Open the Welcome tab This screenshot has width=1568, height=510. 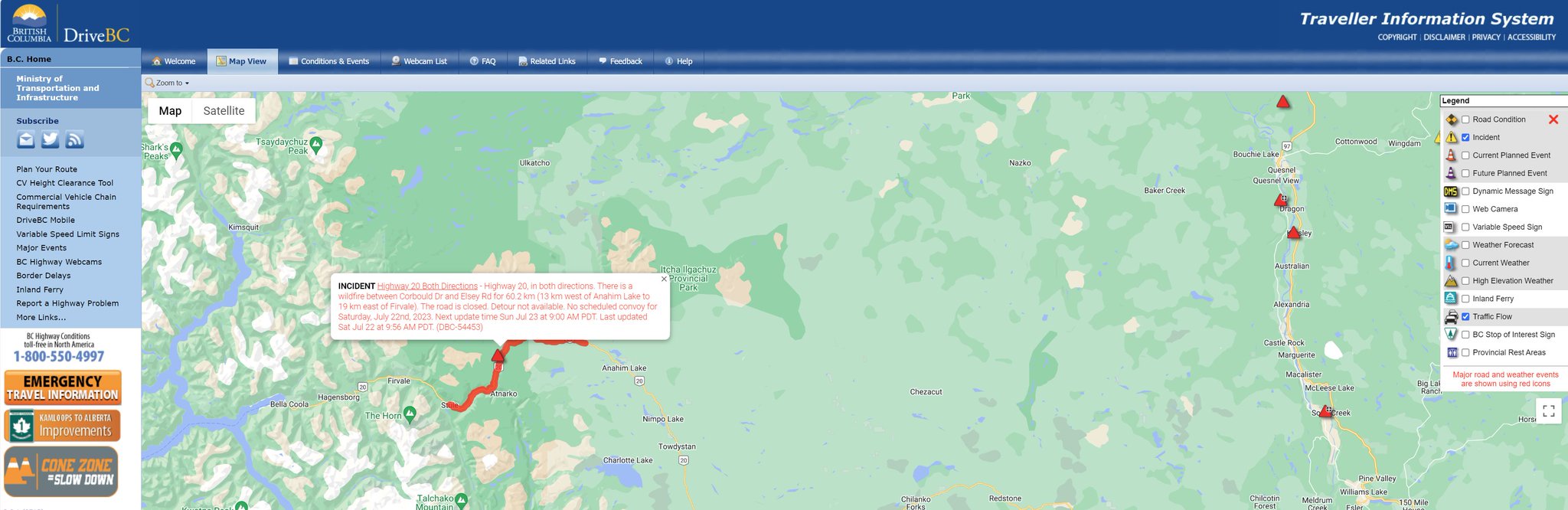[x=174, y=61]
